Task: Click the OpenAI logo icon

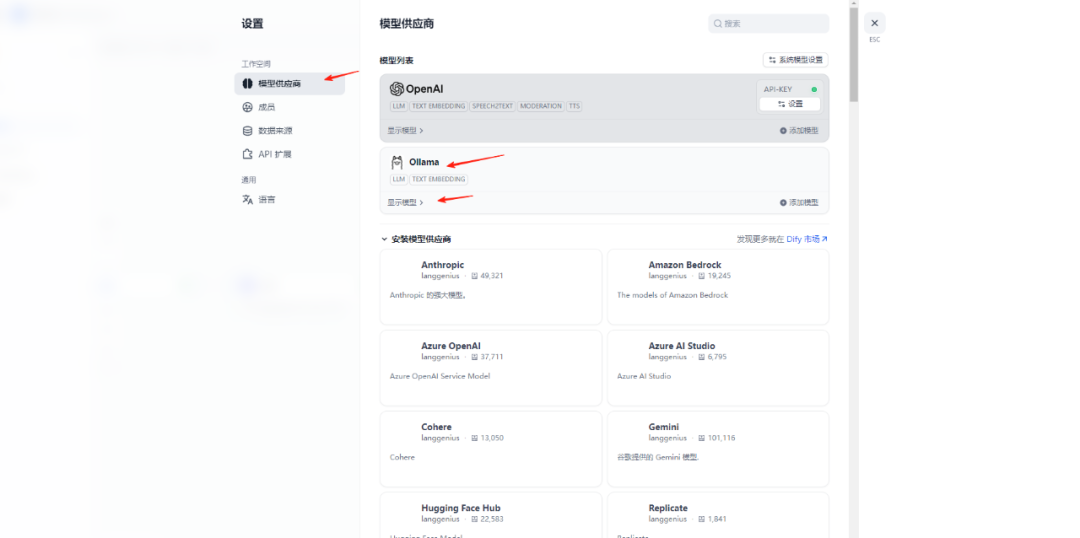Action: pyautogui.click(x=396, y=89)
